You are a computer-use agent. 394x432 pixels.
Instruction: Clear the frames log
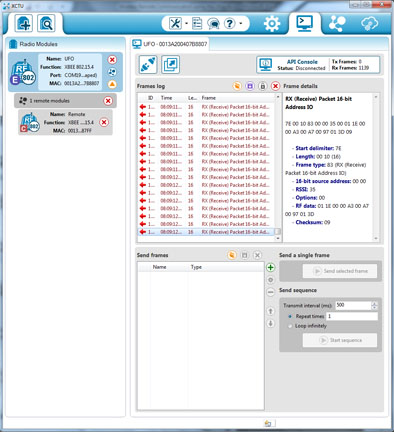point(275,86)
